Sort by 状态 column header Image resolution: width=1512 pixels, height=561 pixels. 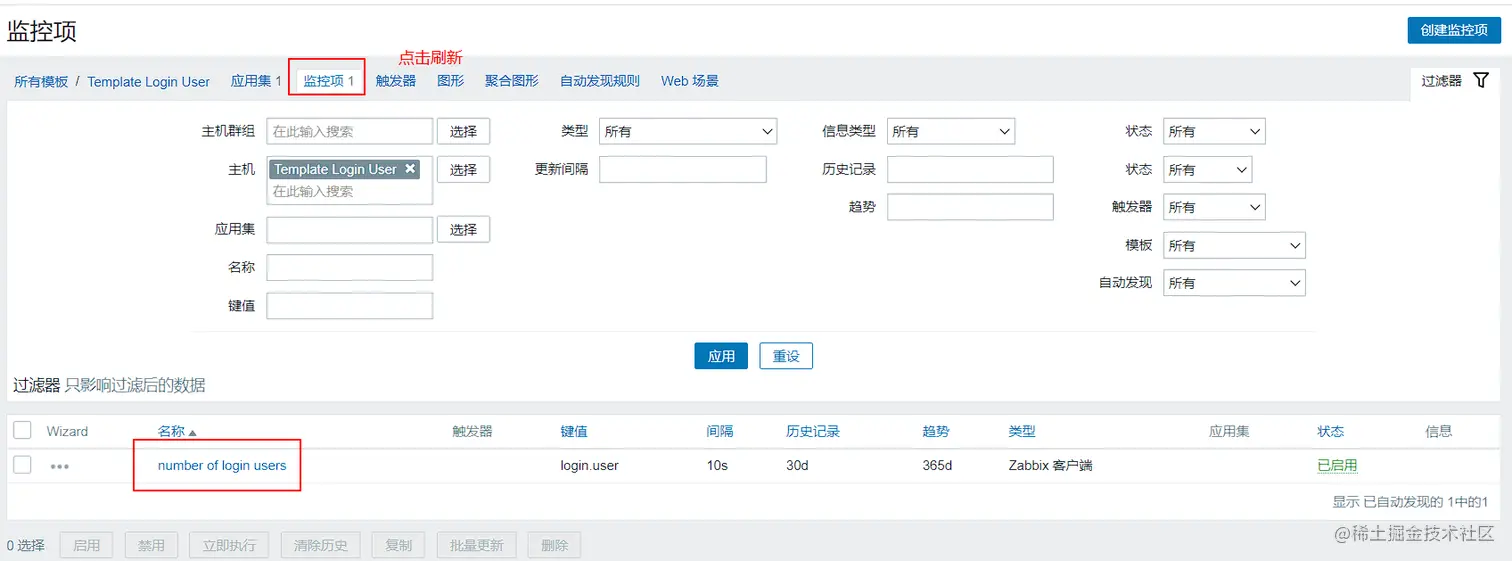pos(1331,431)
